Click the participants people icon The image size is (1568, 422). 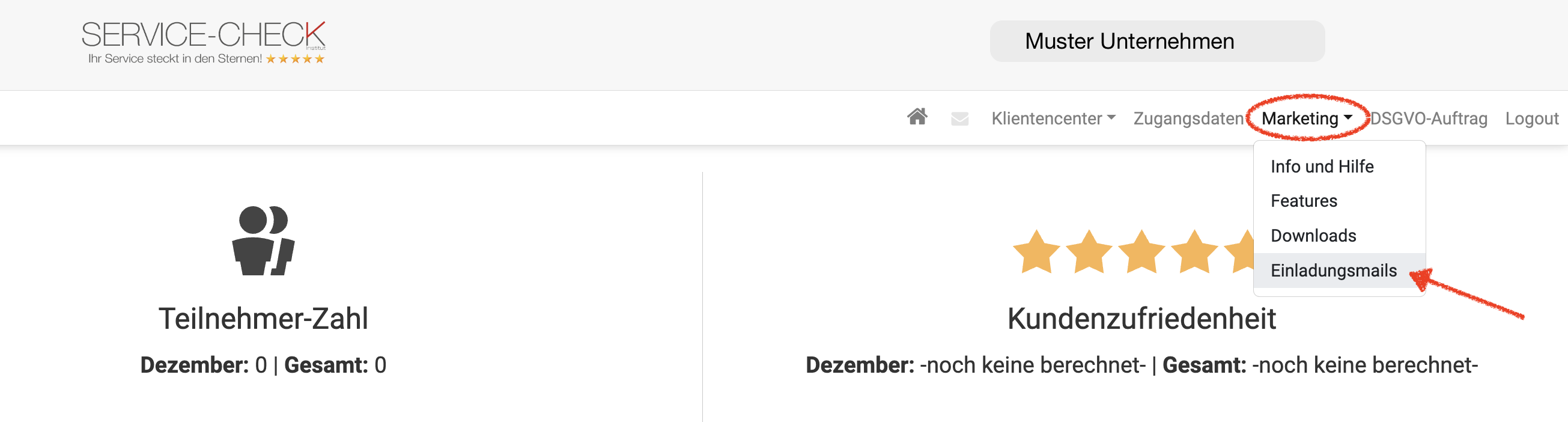point(263,241)
